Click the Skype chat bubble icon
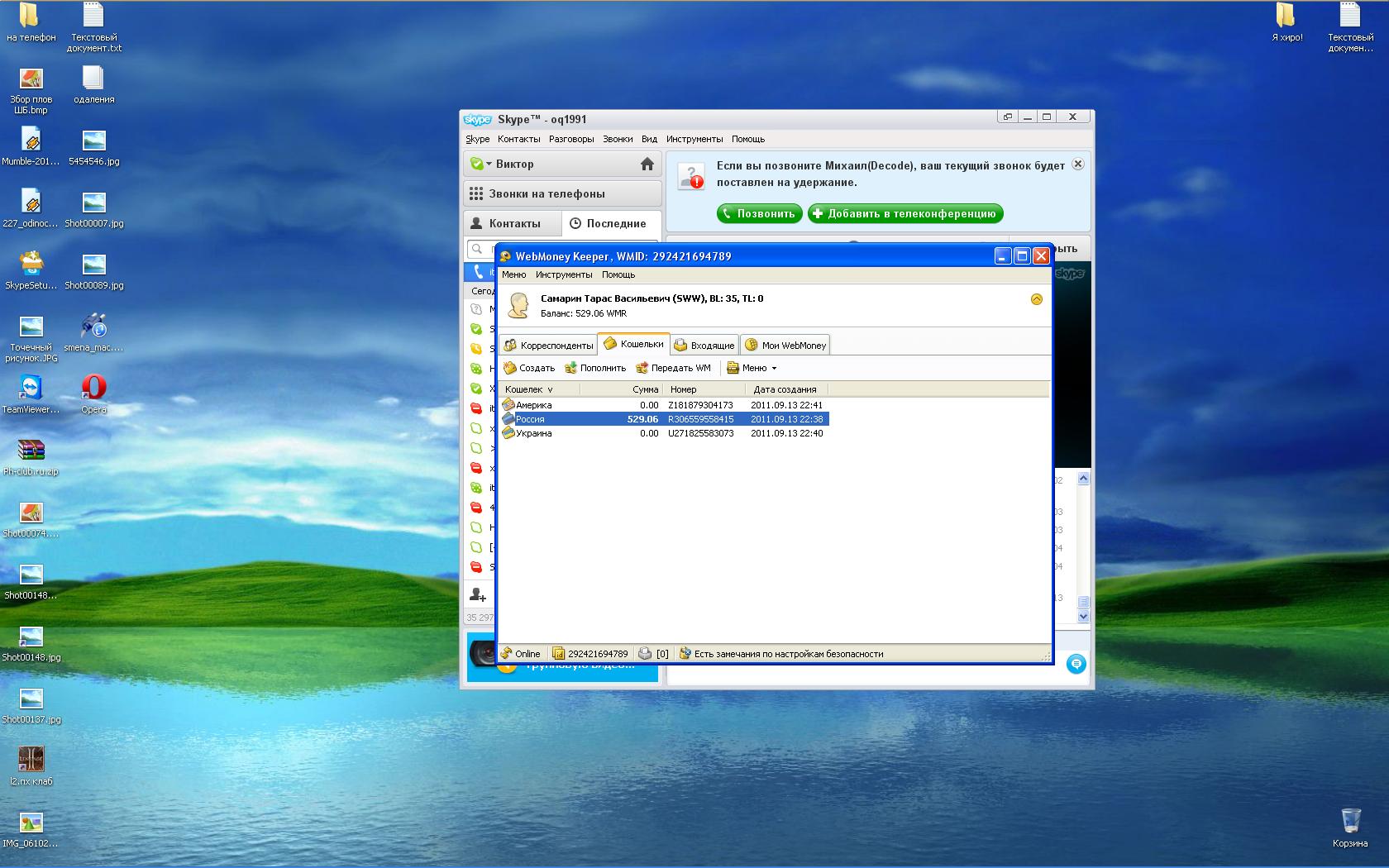This screenshot has height=868, width=1389. pyautogui.click(x=1076, y=664)
